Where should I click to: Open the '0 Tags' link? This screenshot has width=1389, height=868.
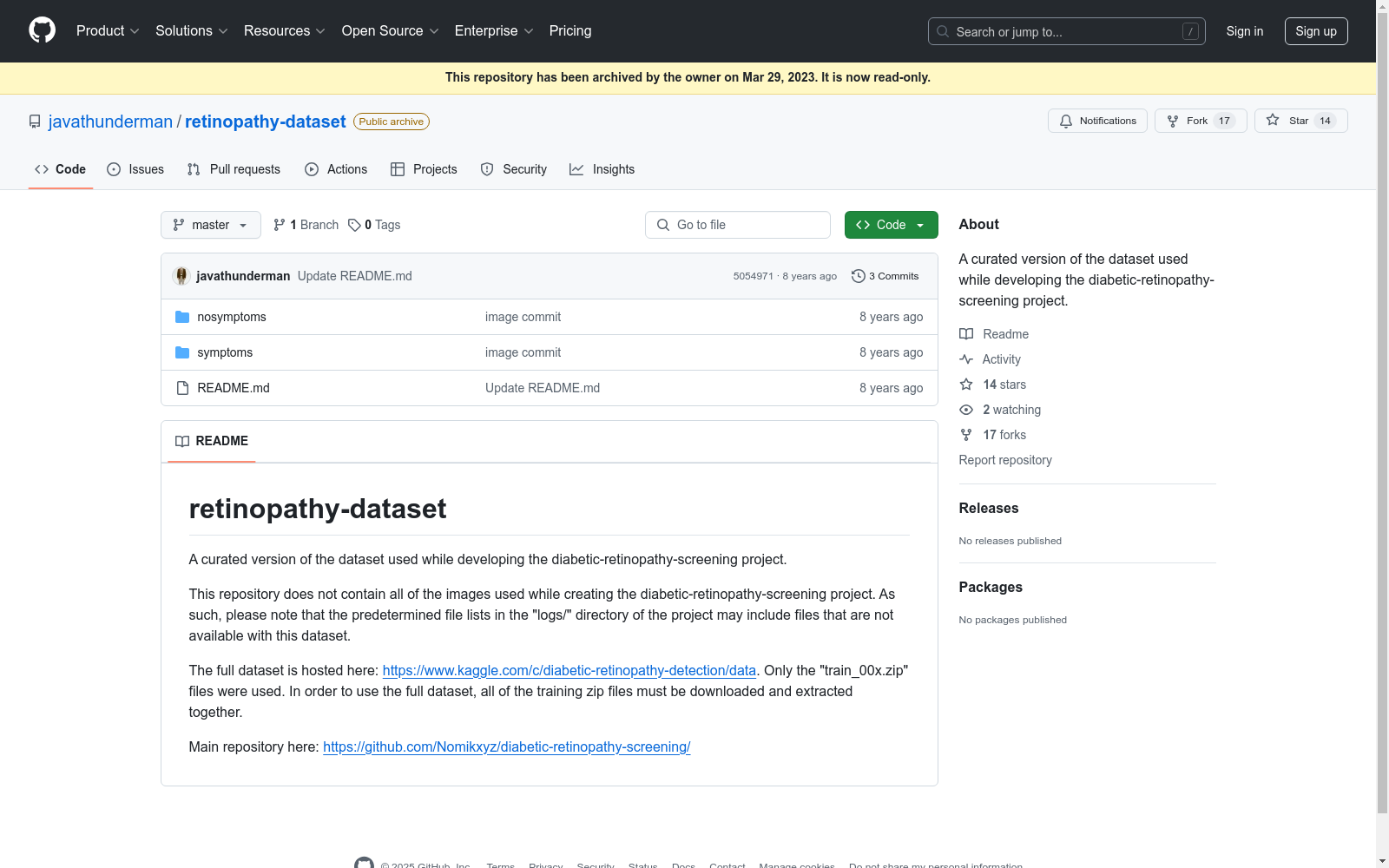tap(374, 225)
